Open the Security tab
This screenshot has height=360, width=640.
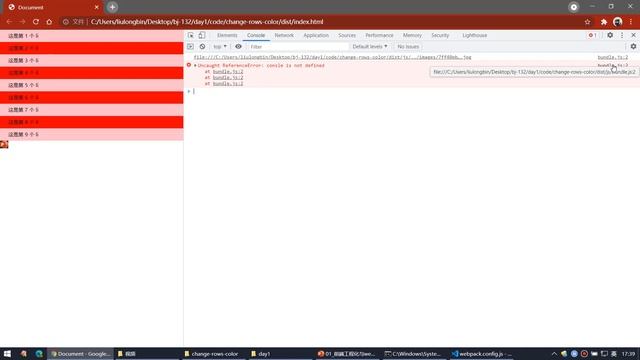pos(440,36)
